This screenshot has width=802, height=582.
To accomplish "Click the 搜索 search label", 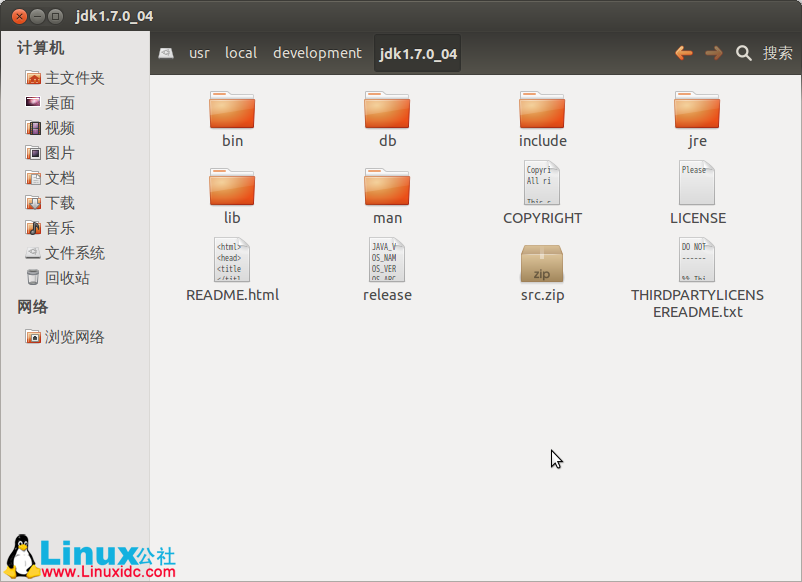I will [777, 53].
